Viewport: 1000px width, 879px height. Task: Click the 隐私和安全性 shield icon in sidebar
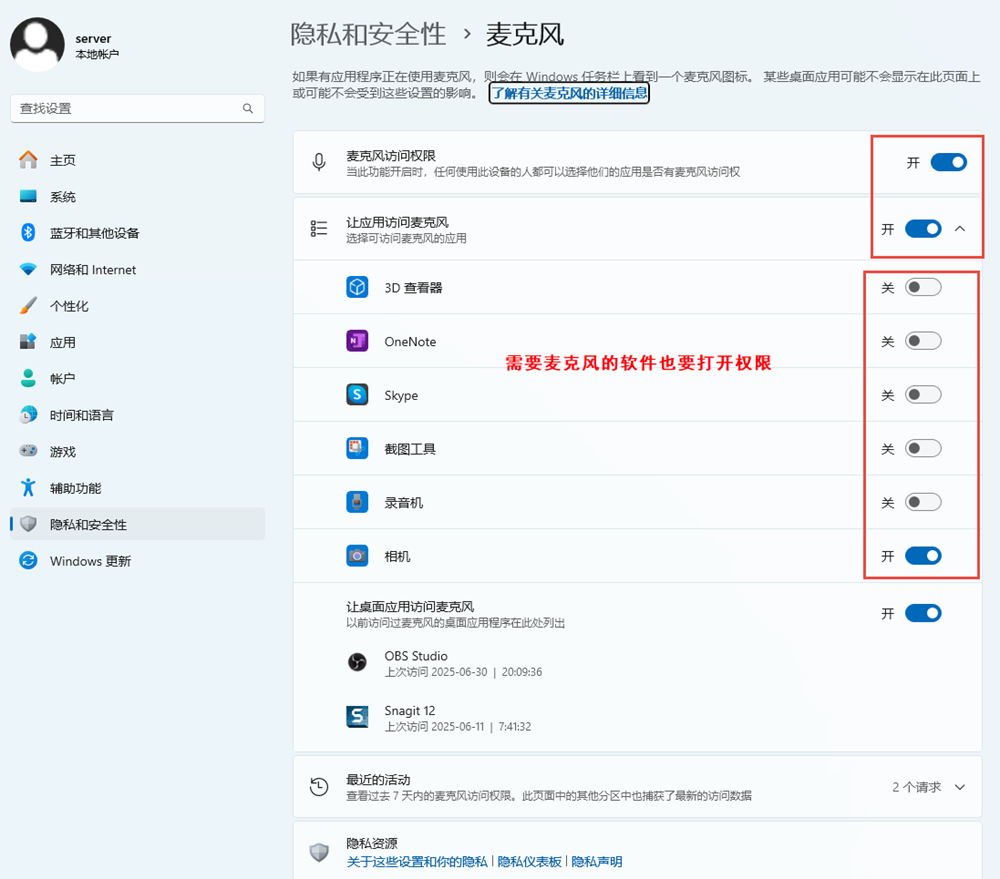point(28,524)
